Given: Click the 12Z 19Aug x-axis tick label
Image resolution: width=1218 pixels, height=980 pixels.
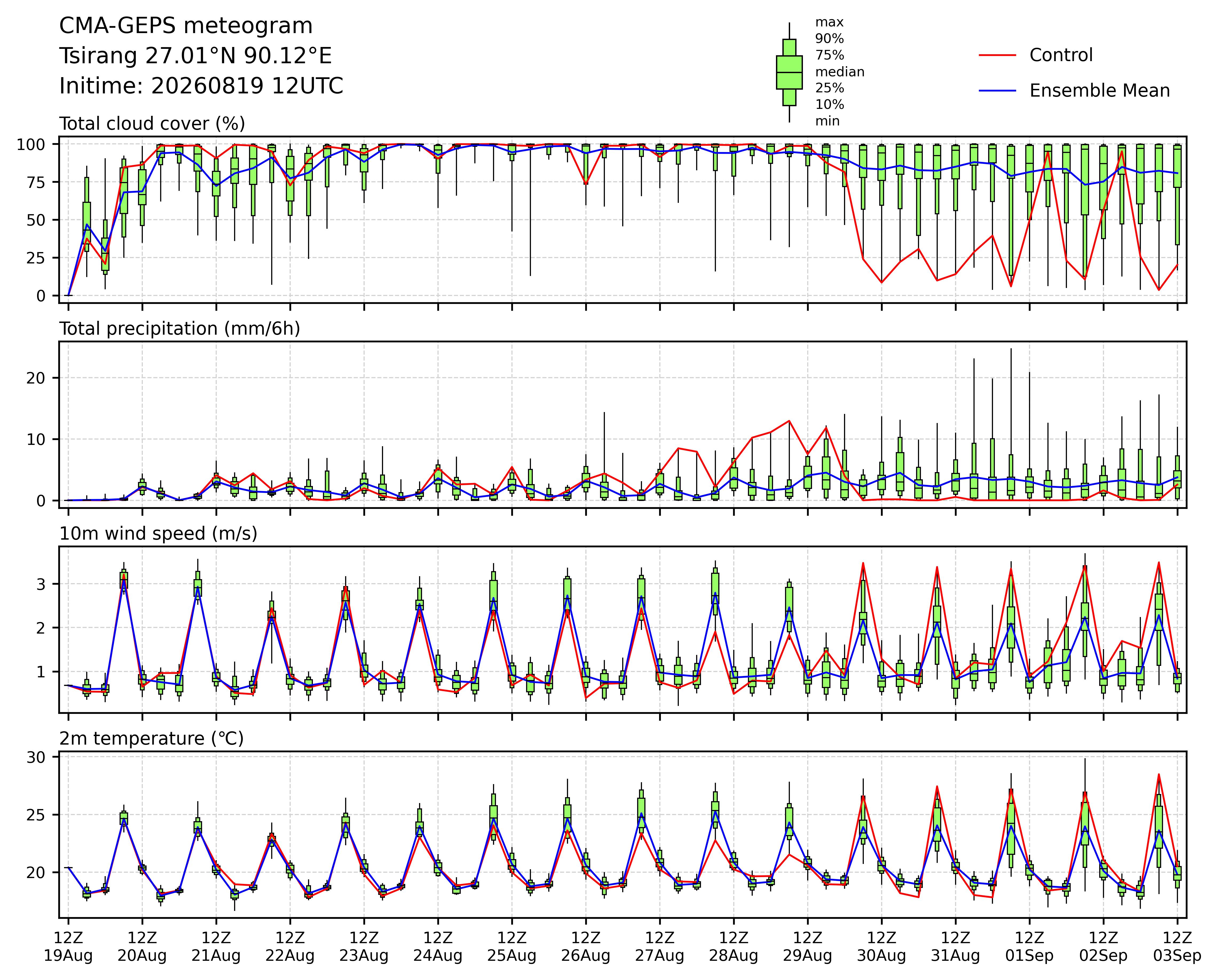Looking at the screenshot, I should [x=68, y=947].
